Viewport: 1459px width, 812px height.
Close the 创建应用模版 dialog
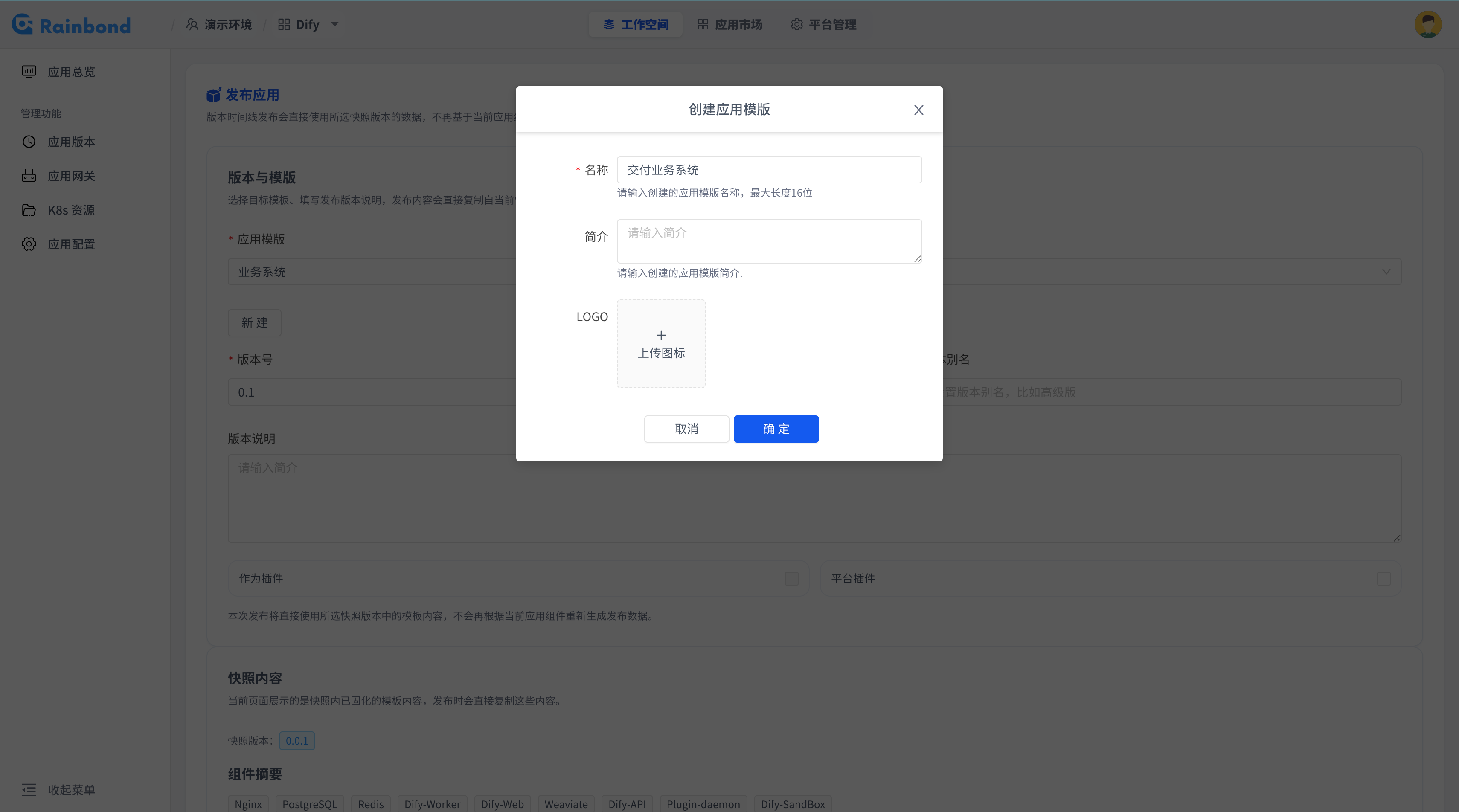point(918,110)
